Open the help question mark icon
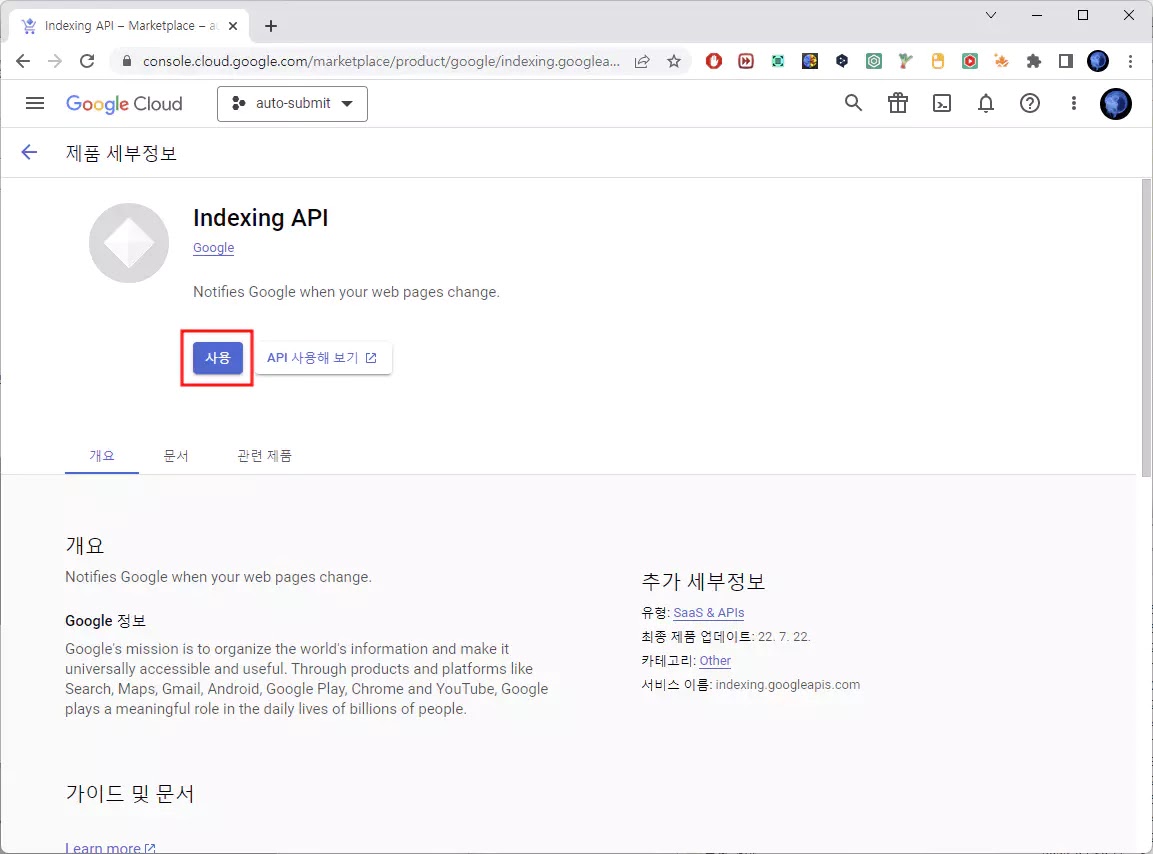This screenshot has height=854, width=1153. (x=1029, y=104)
